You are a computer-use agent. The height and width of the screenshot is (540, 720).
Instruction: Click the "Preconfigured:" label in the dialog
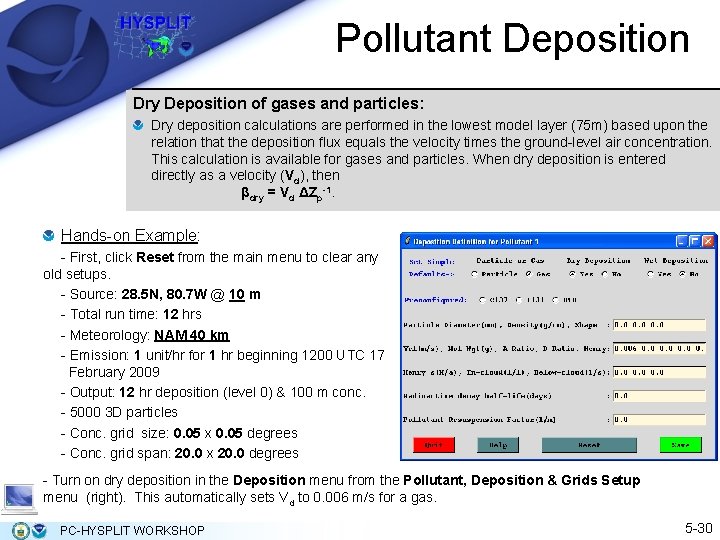click(x=435, y=300)
